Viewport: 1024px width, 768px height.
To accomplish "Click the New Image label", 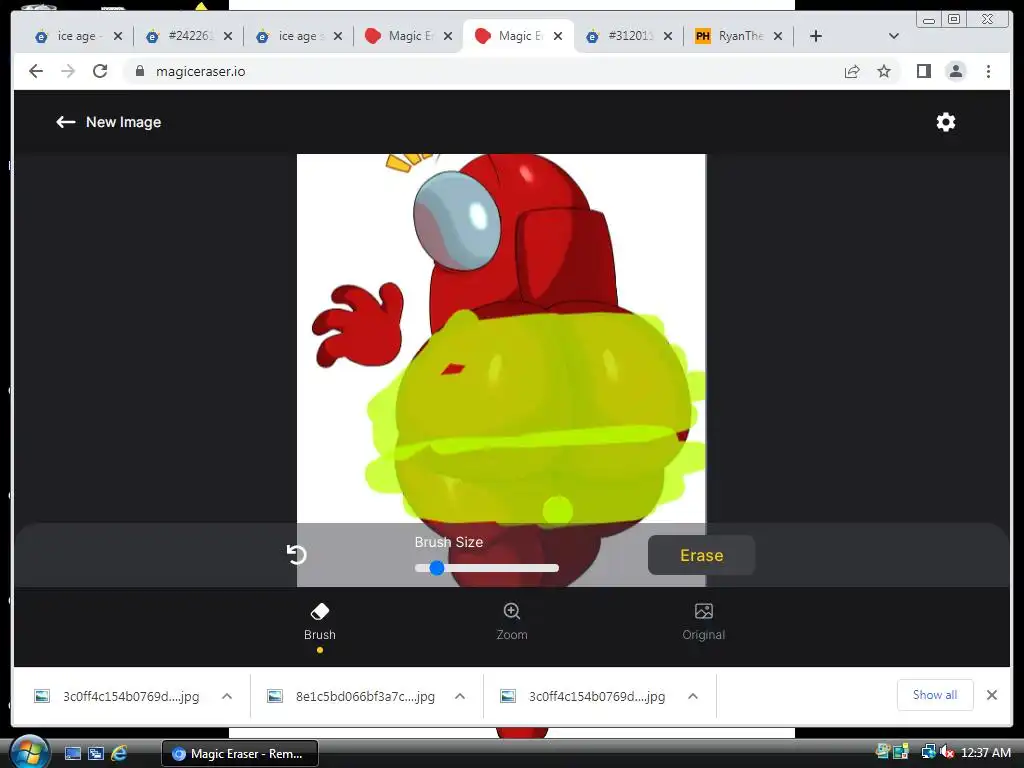I will pyautogui.click(x=123, y=122).
